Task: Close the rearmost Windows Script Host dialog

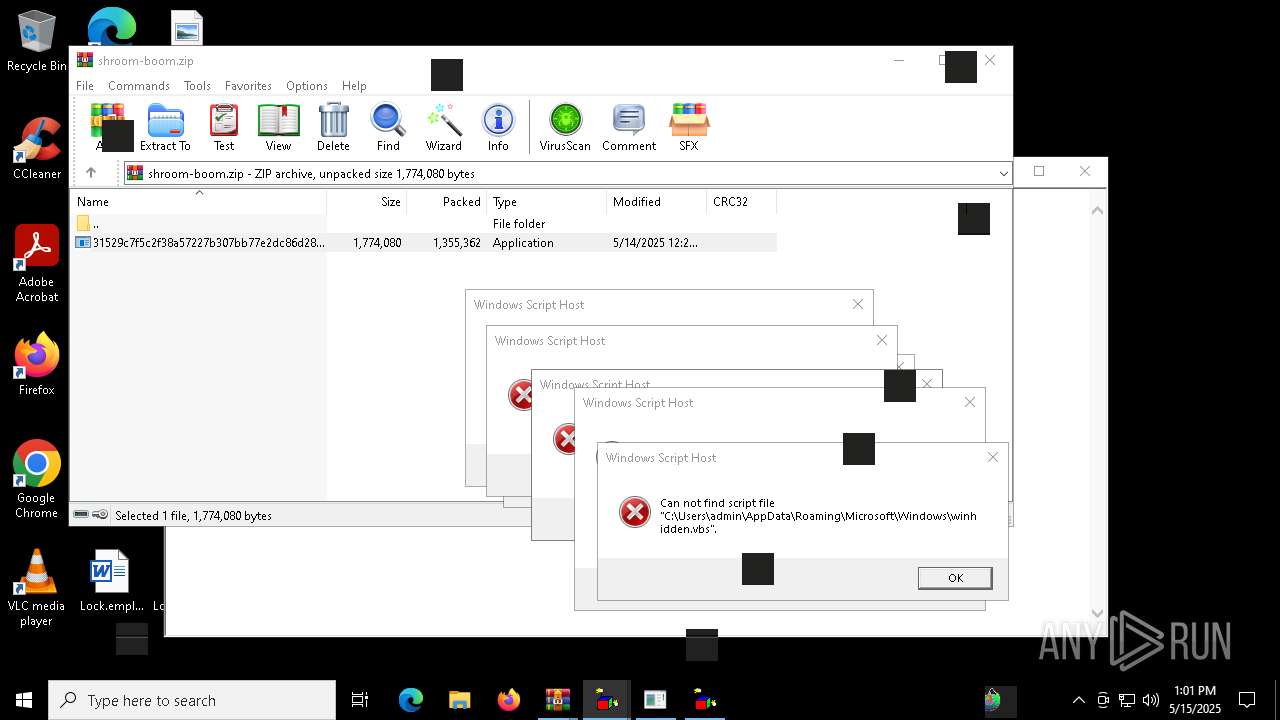Action: [x=857, y=304]
